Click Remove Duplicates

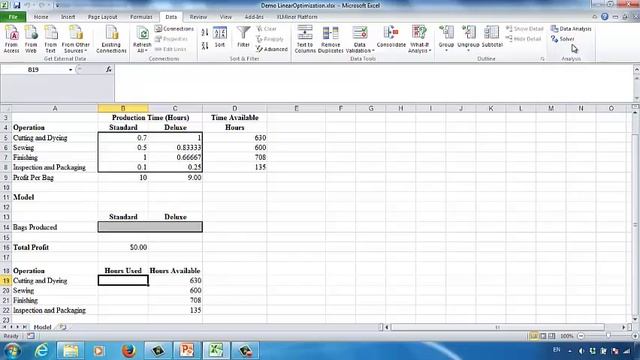(330, 39)
